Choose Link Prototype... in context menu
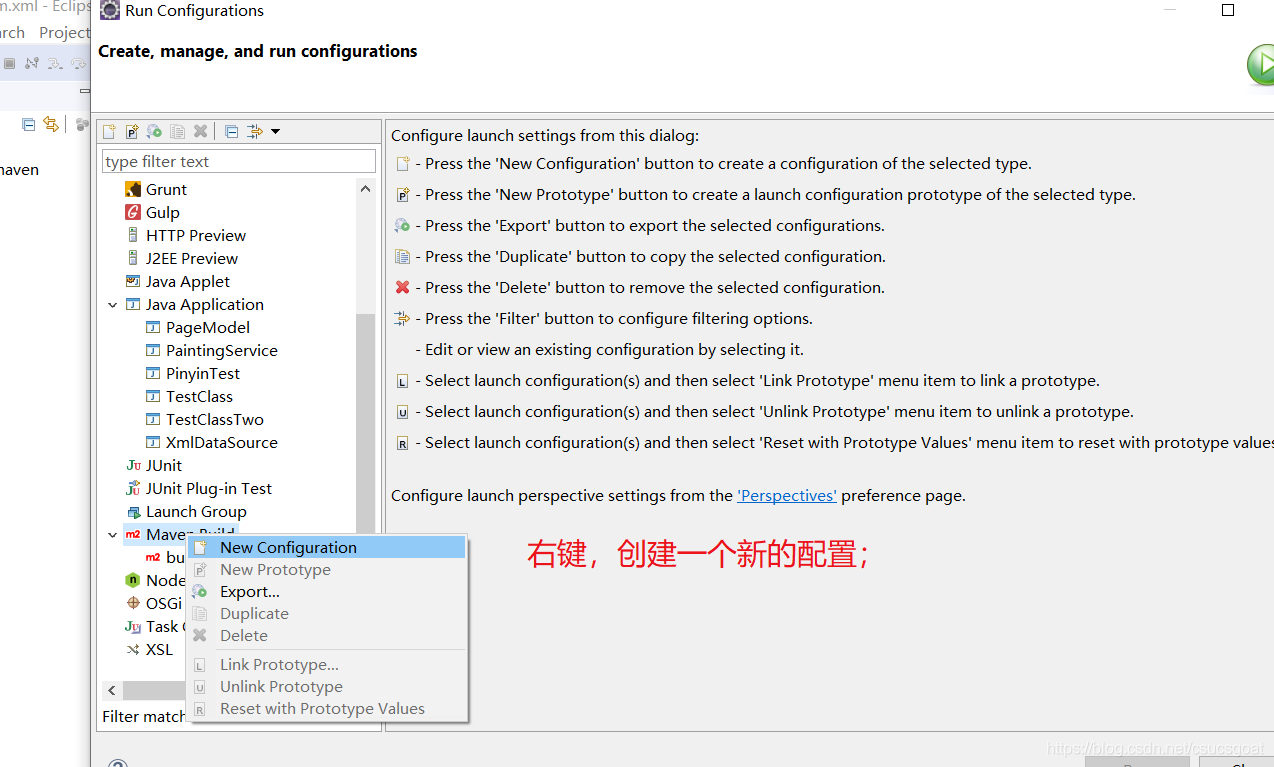 click(x=327, y=664)
